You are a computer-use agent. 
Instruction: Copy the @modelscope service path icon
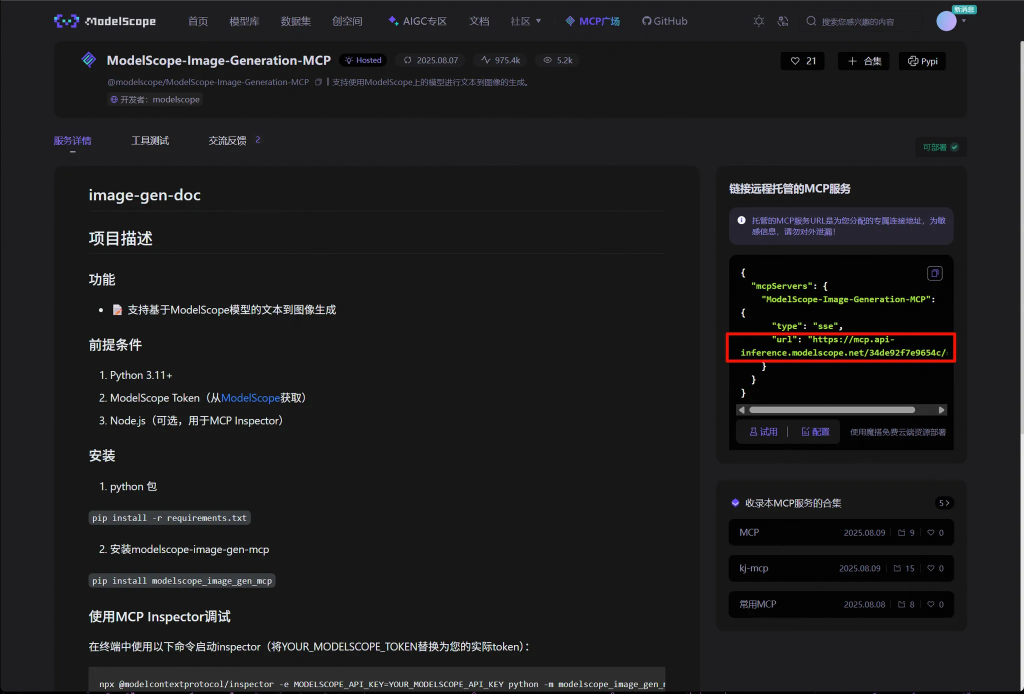point(318,82)
